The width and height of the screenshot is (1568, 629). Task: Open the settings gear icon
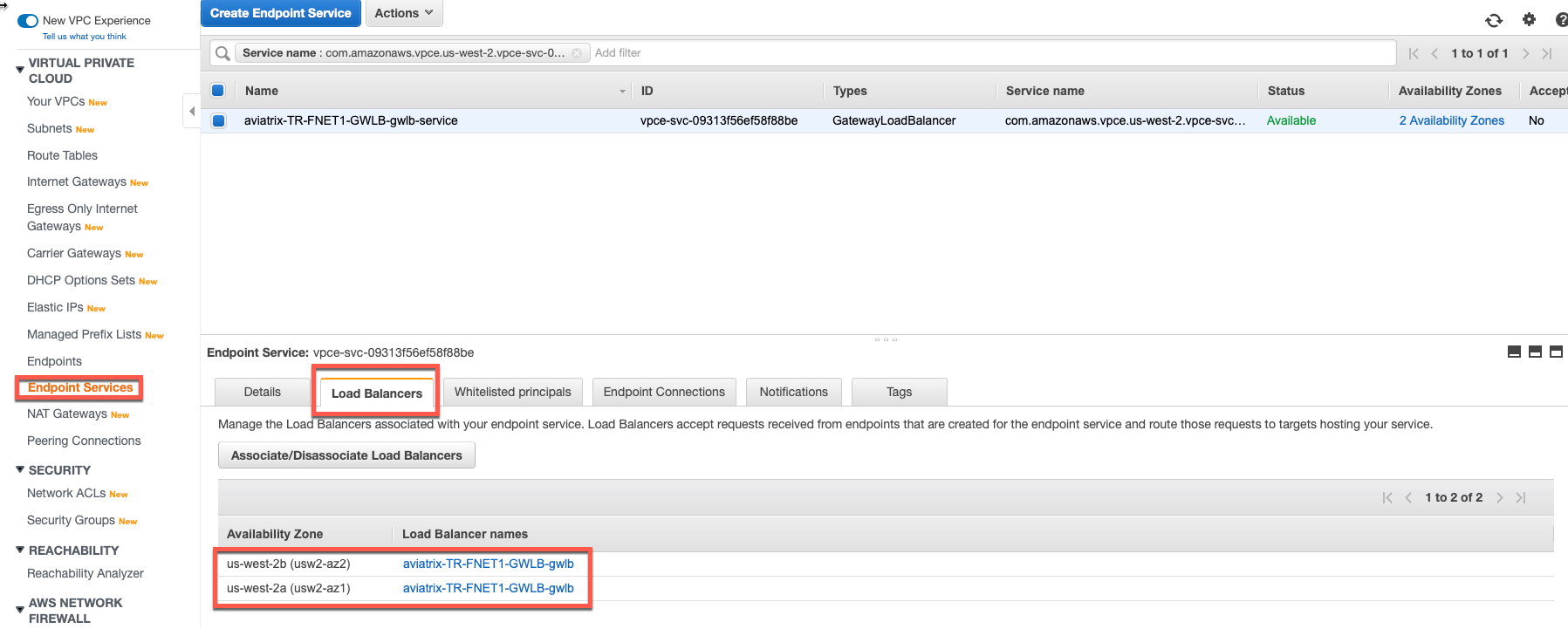click(1529, 19)
